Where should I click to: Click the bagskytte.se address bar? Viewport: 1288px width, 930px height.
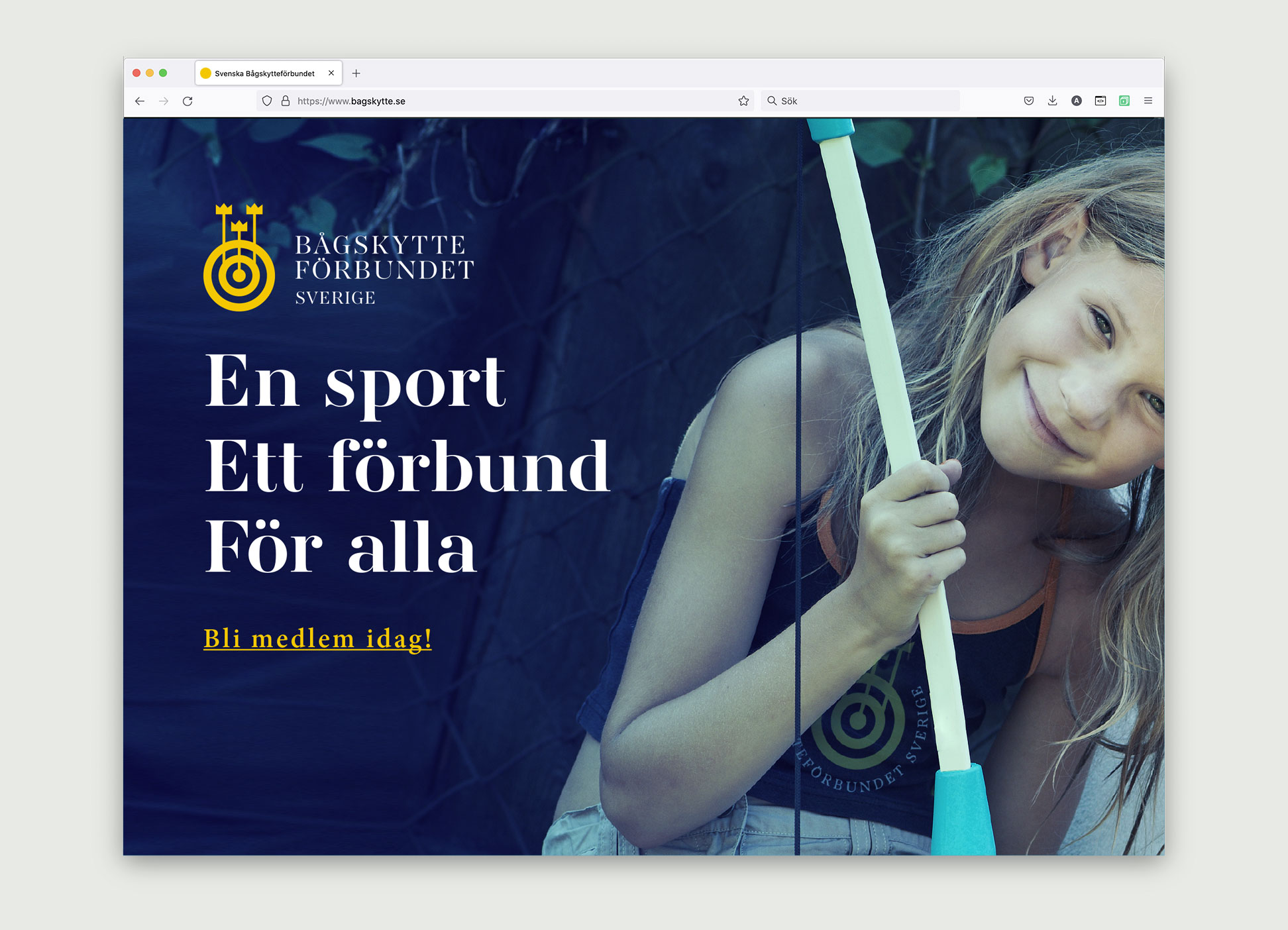click(x=505, y=101)
